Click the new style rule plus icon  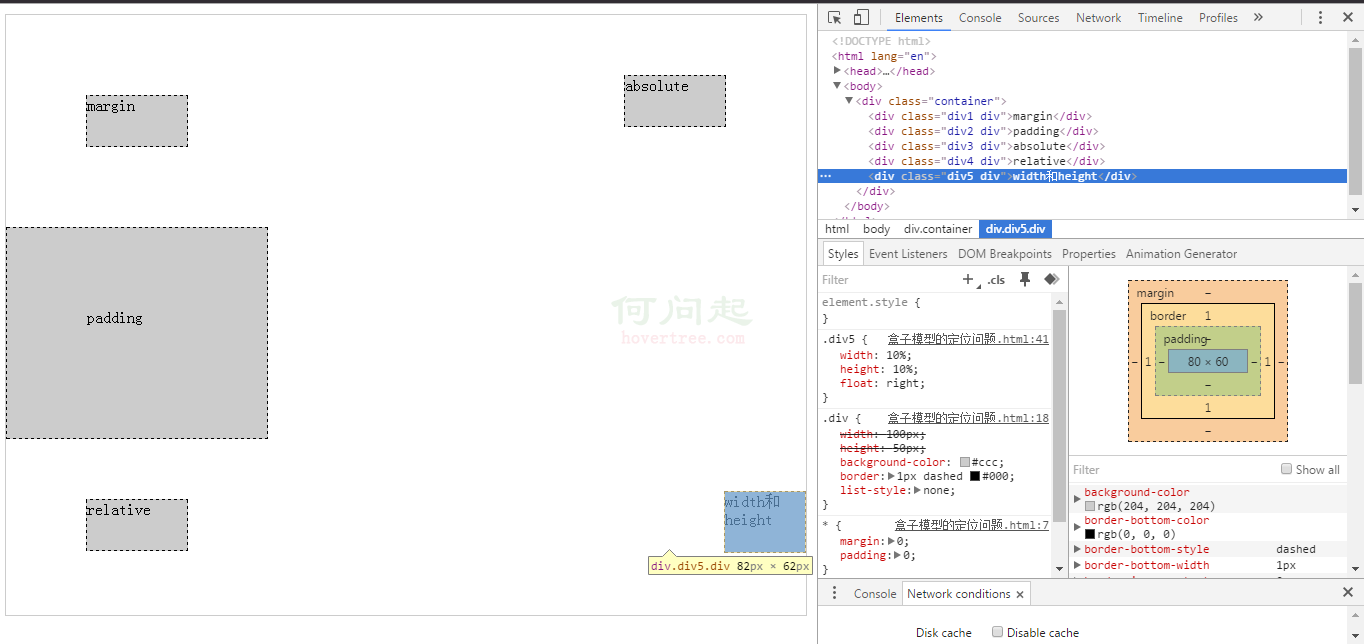pos(968,280)
